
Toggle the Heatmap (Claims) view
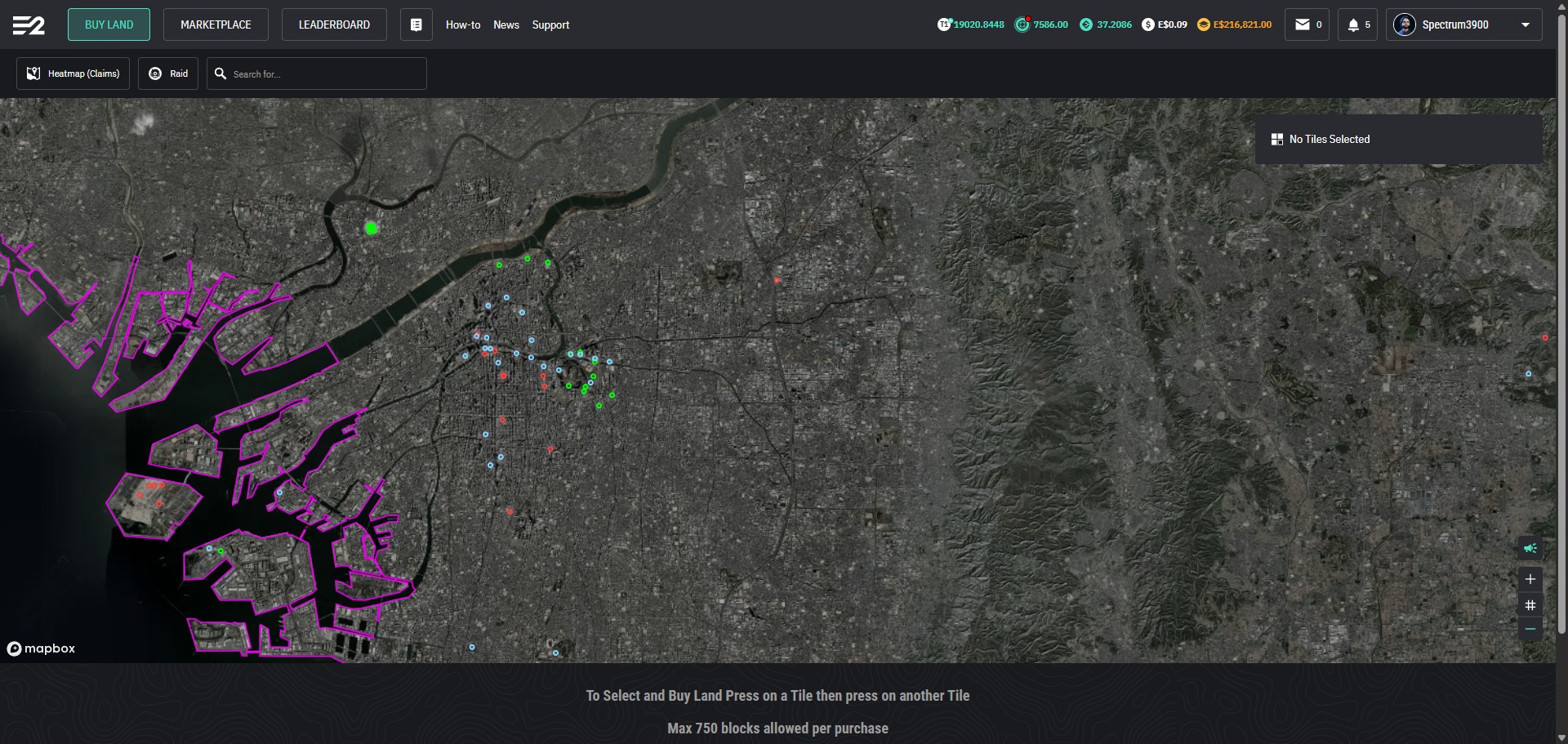[73, 74]
